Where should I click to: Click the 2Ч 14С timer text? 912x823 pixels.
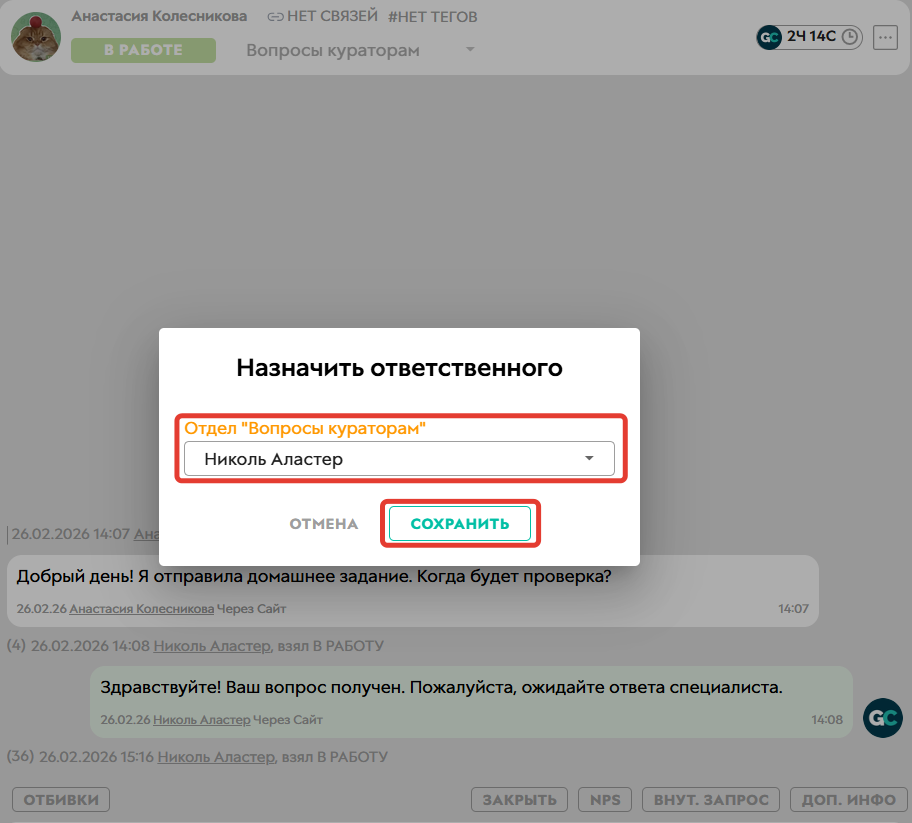coord(811,37)
